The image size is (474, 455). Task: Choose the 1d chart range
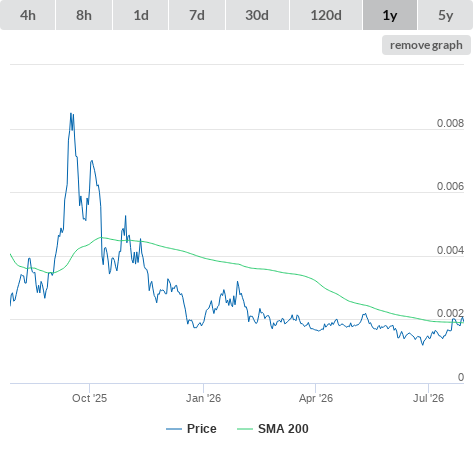click(141, 15)
